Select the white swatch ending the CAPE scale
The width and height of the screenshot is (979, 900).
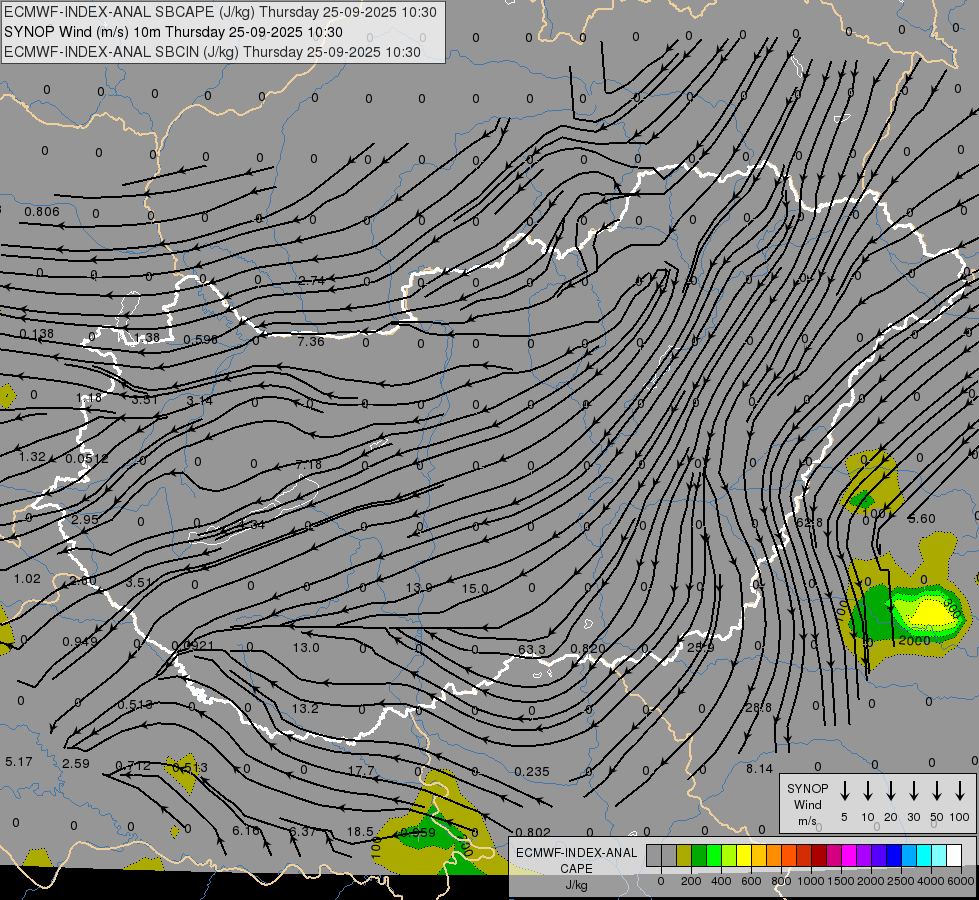click(x=953, y=856)
